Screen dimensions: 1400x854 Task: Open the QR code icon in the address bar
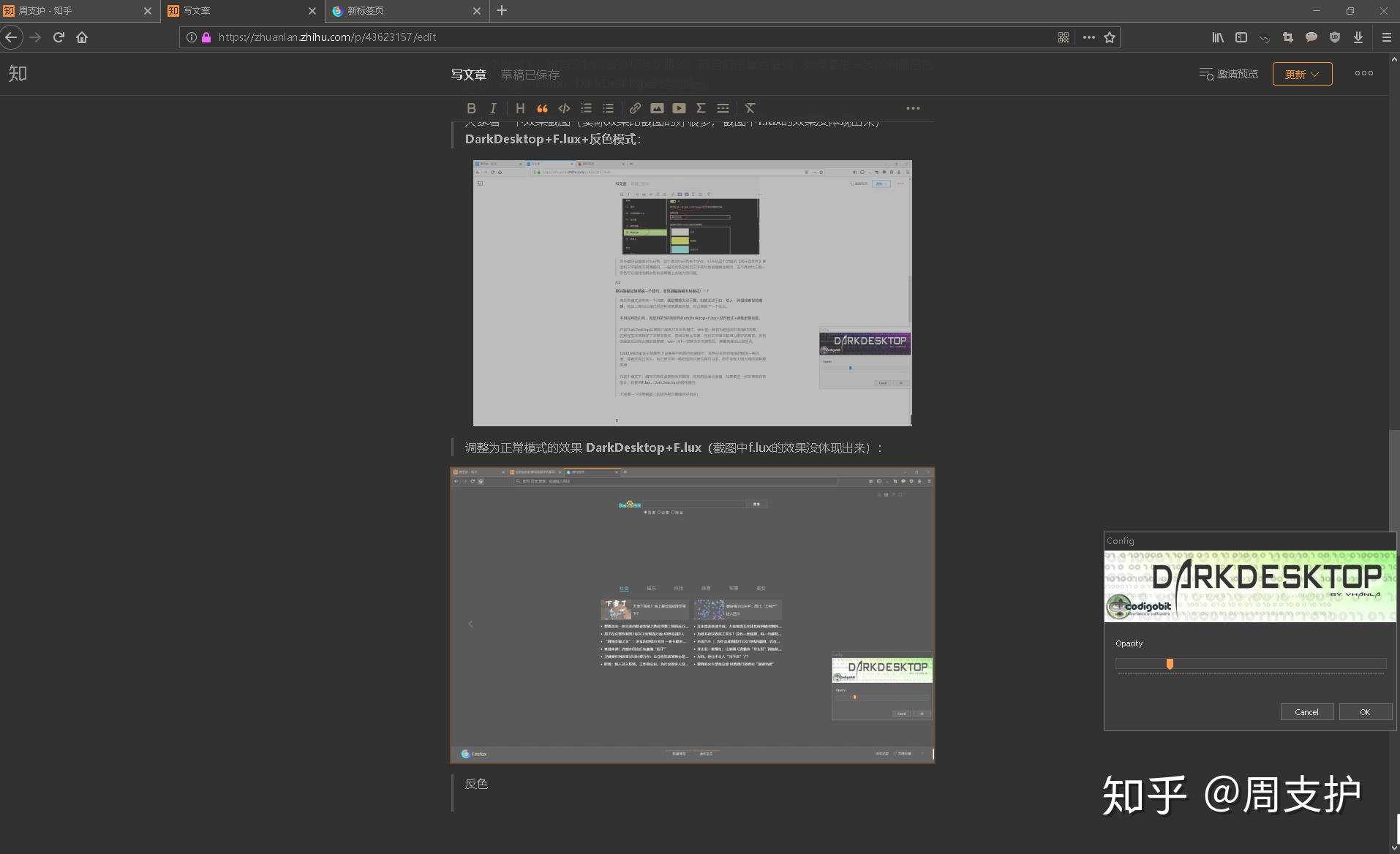tap(1064, 37)
